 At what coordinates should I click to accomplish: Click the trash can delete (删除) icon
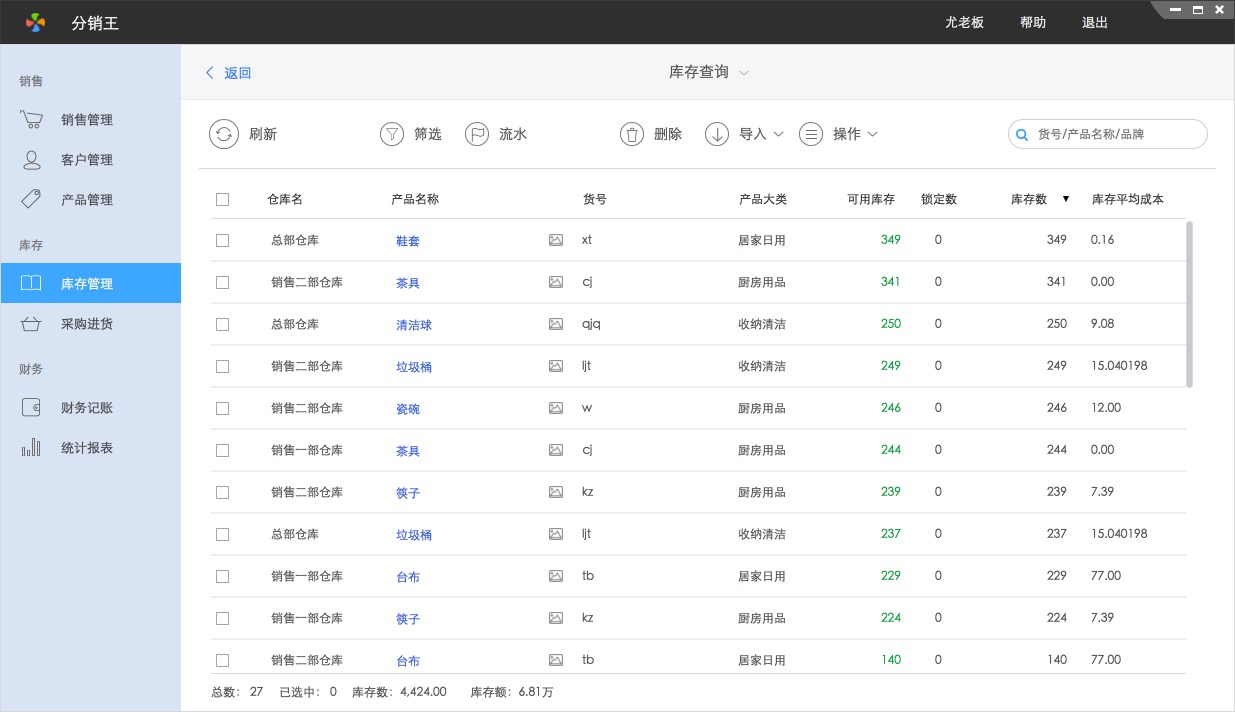(631, 134)
